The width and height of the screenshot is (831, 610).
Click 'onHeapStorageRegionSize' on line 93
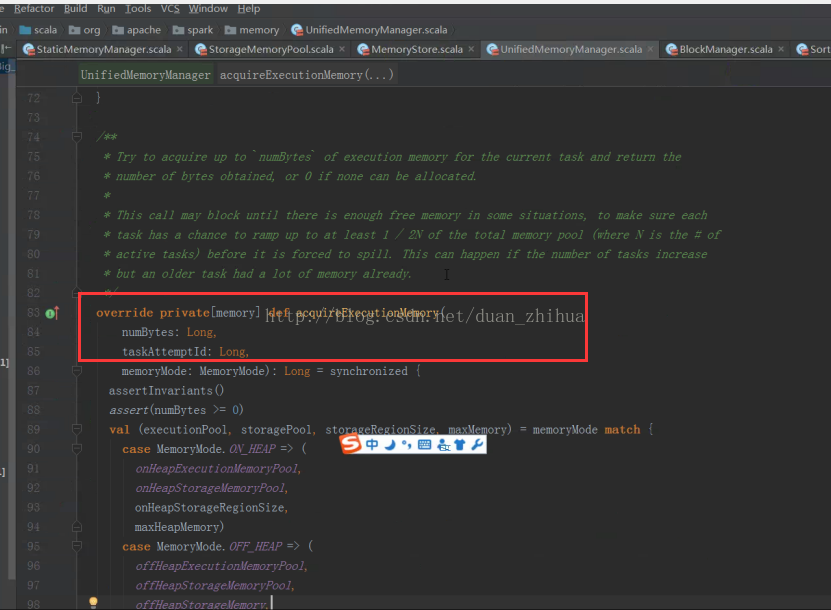[x=209, y=508]
